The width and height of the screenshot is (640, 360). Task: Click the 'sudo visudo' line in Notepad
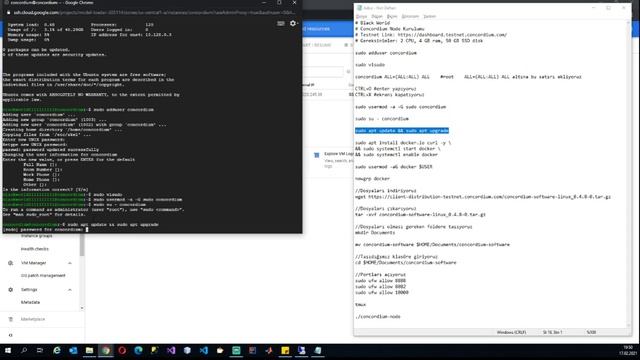coord(370,65)
